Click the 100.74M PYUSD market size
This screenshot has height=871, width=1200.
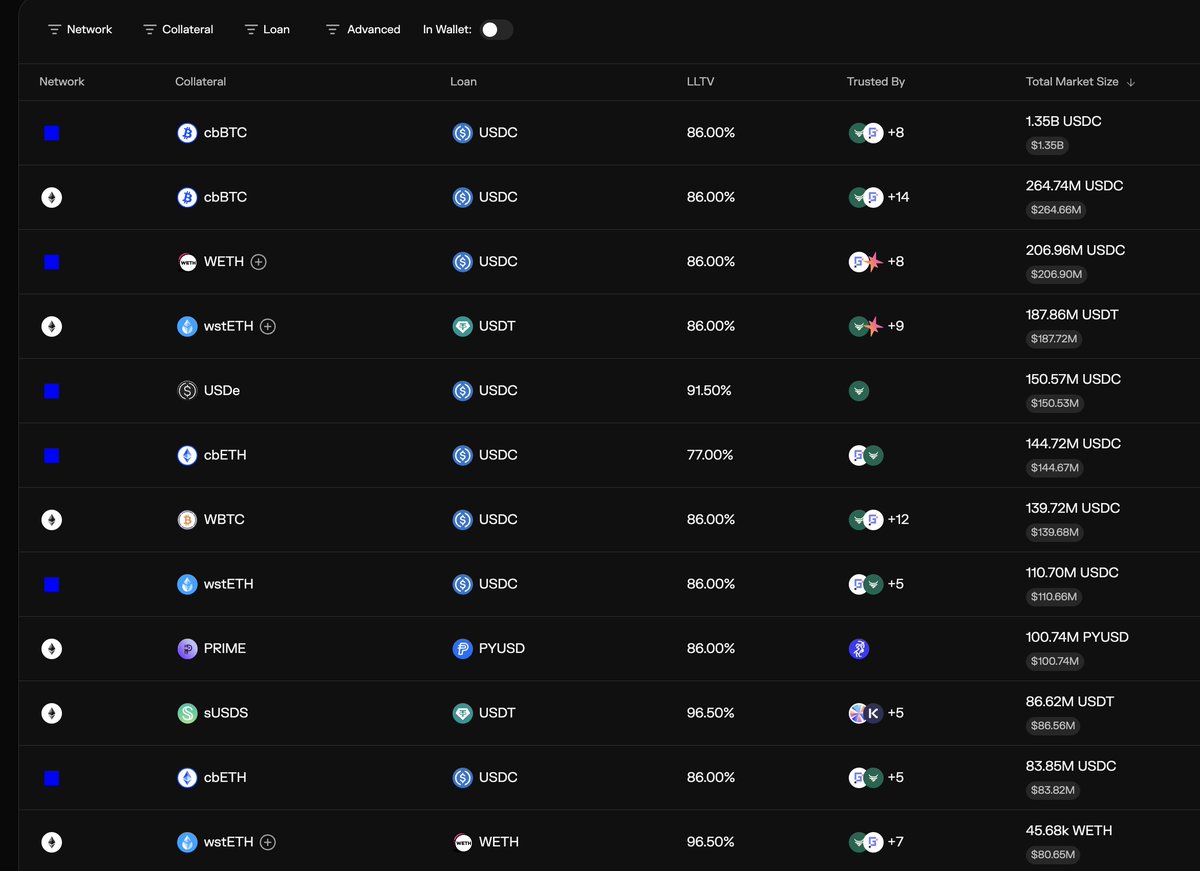point(1077,637)
